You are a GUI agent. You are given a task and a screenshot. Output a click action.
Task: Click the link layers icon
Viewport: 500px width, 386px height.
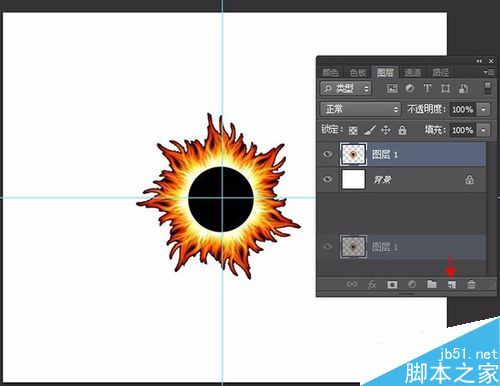(x=352, y=284)
